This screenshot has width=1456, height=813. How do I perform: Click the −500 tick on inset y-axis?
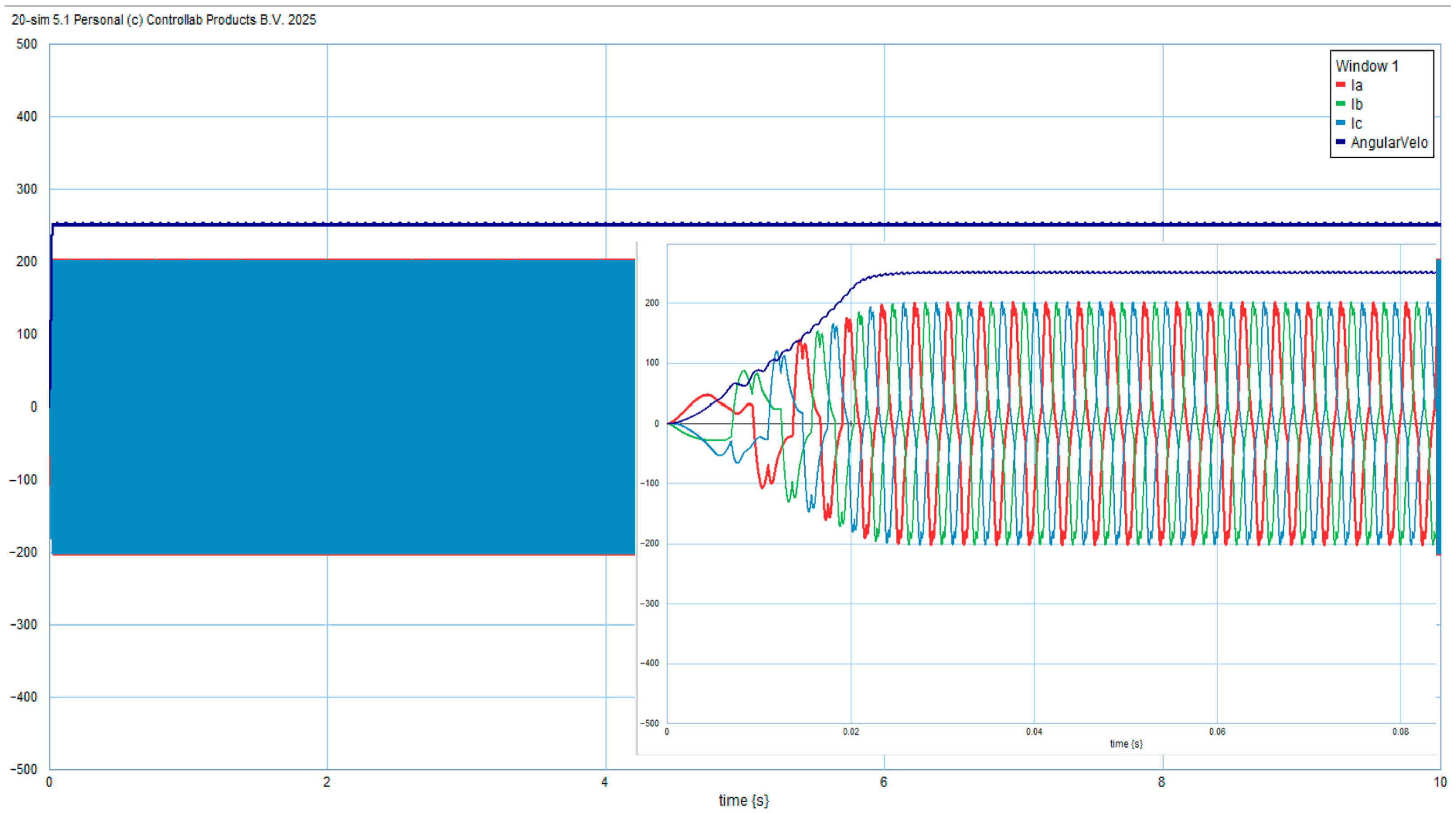pos(649,723)
